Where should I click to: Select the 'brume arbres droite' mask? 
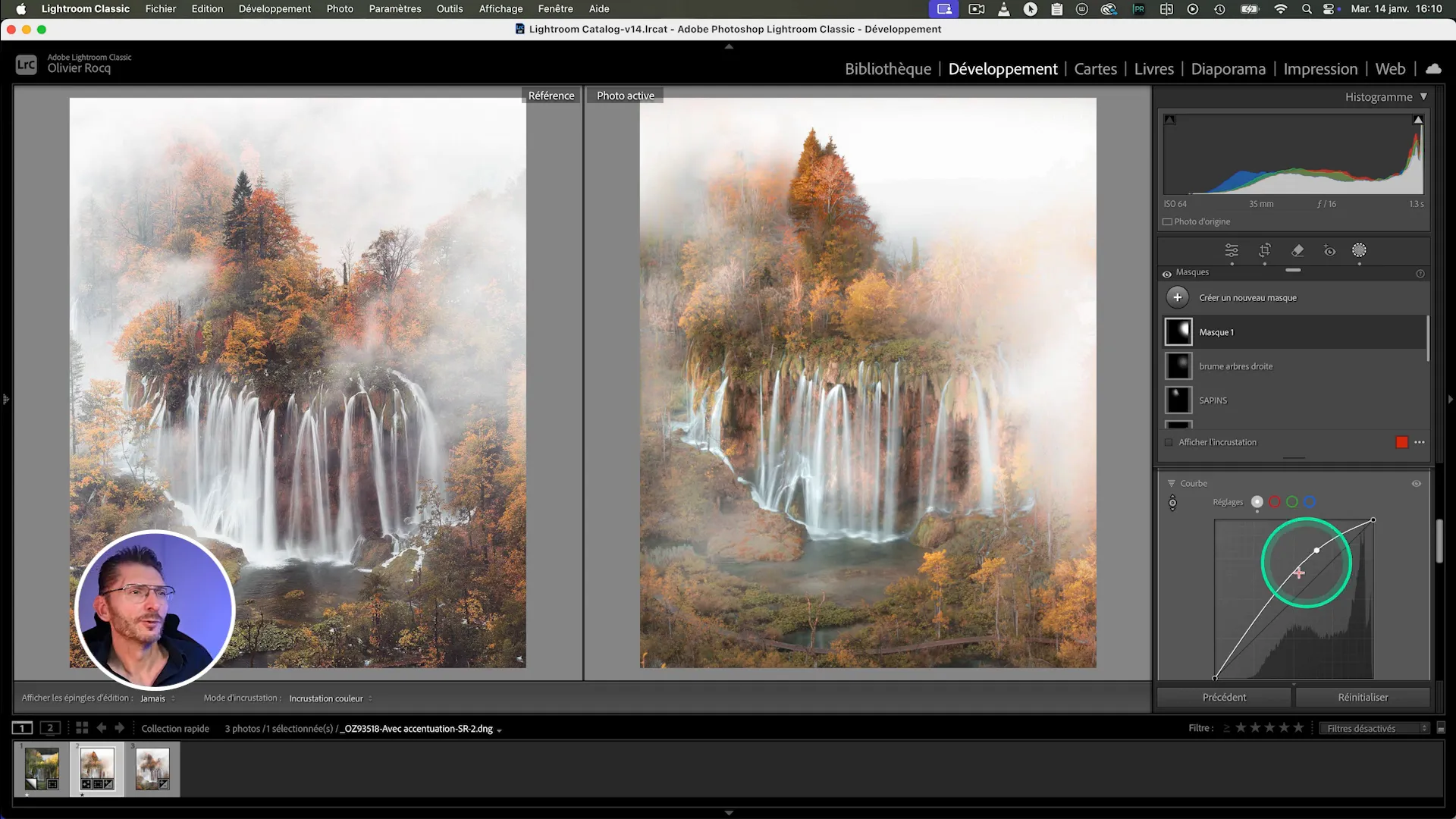(x=1235, y=366)
